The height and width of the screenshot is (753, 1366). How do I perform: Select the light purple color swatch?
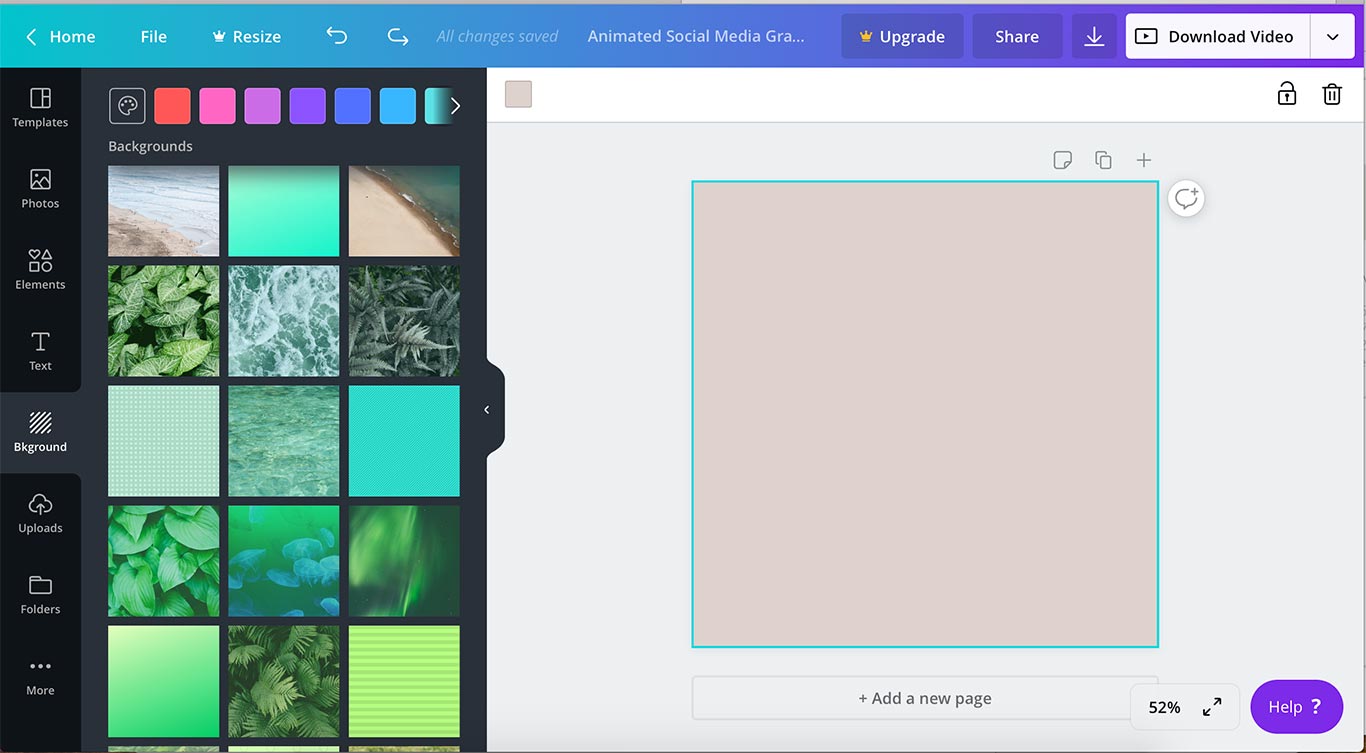click(263, 105)
